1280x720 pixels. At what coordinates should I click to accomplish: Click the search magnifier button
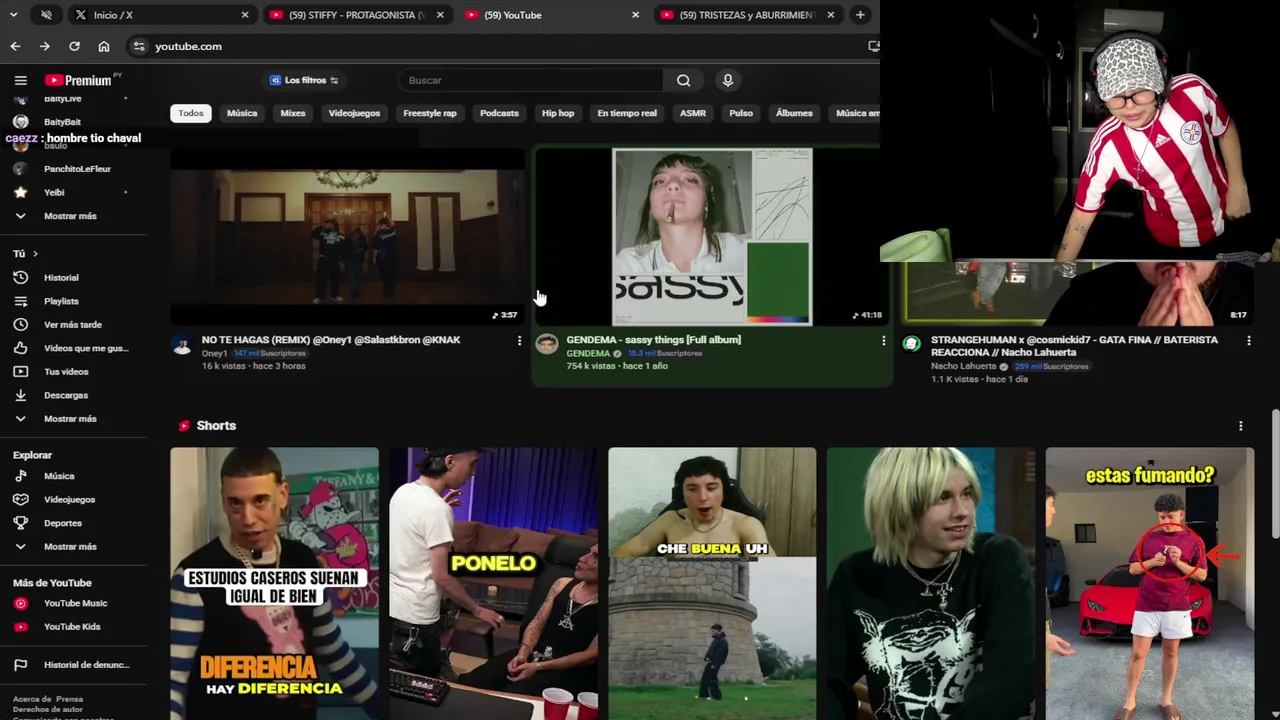pyautogui.click(x=683, y=80)
